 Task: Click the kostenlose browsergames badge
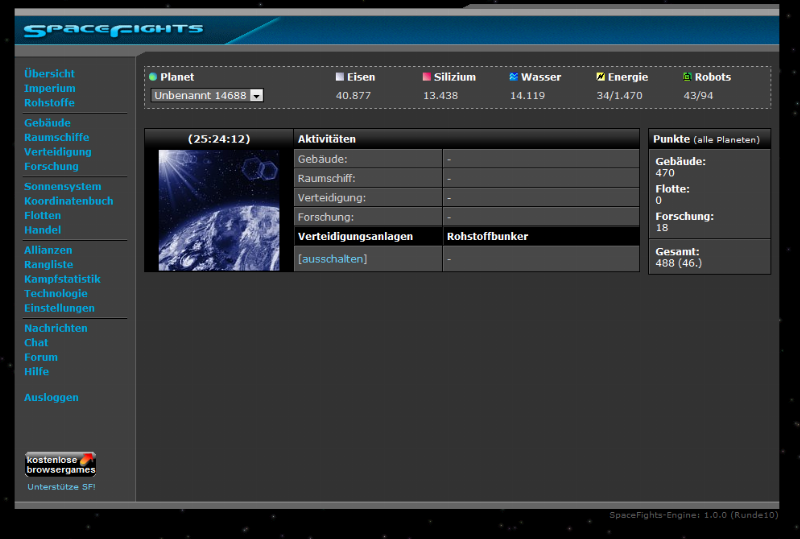61,464
